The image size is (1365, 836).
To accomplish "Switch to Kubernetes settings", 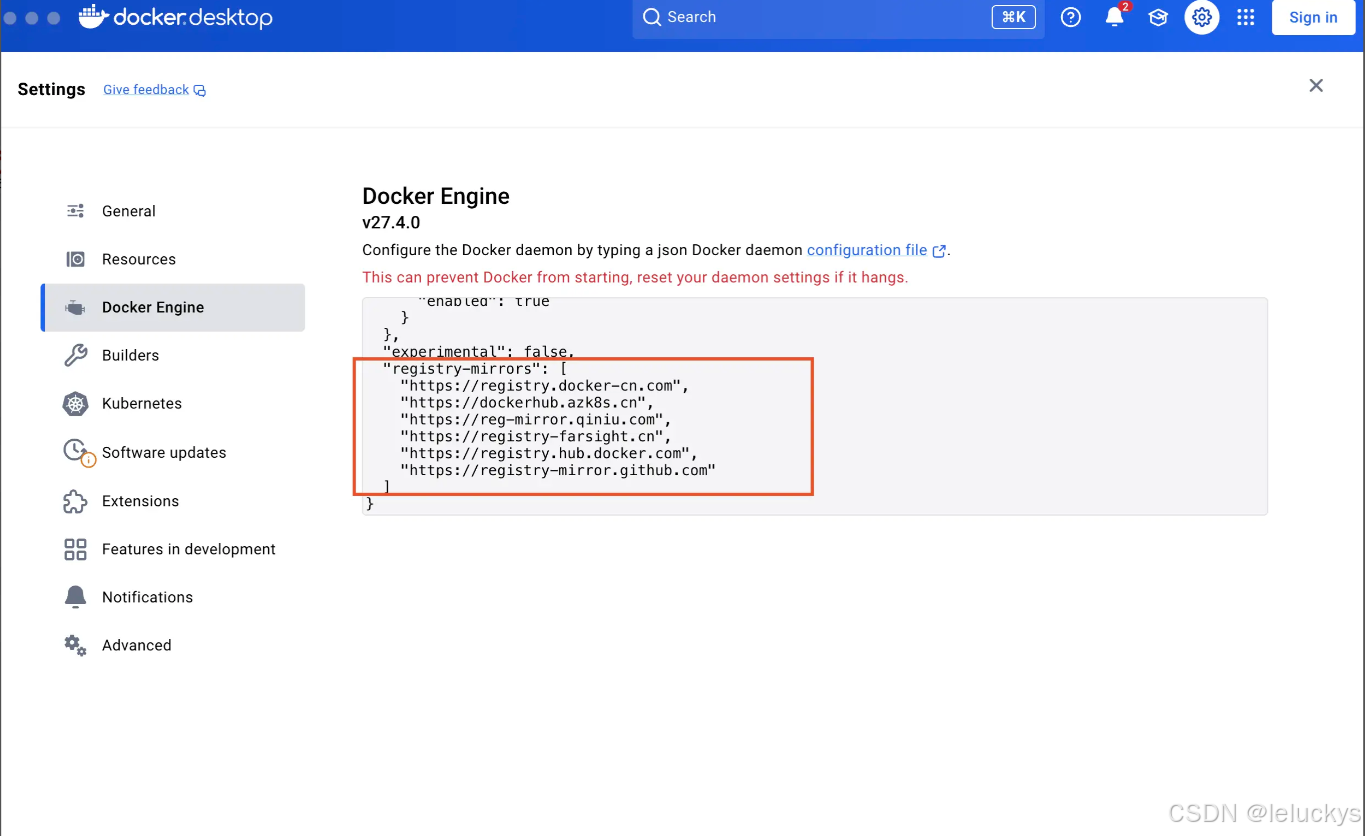I will click(x=173, y=404).
